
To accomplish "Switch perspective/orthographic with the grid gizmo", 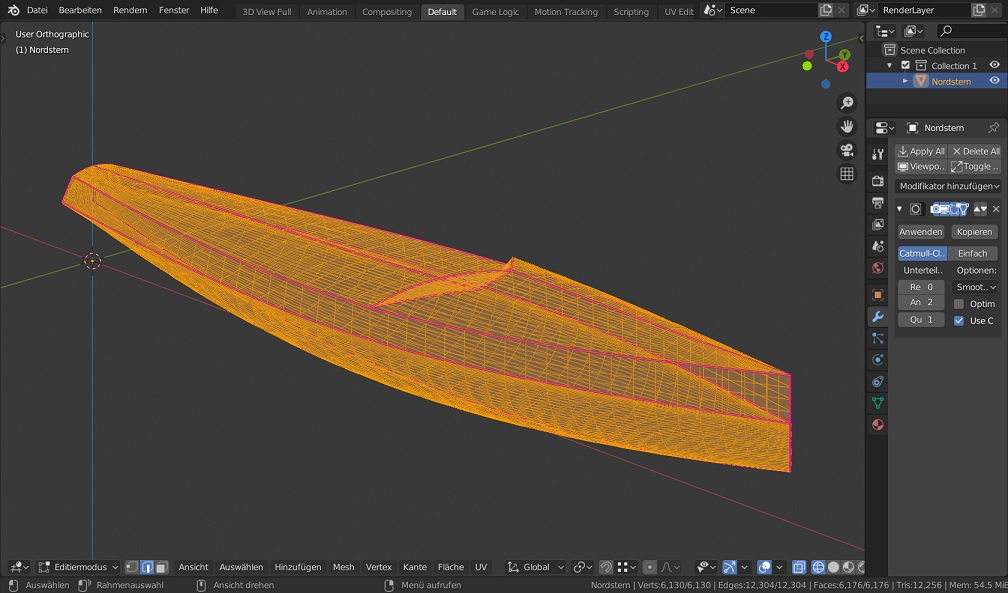I will (x=847, y=174).
